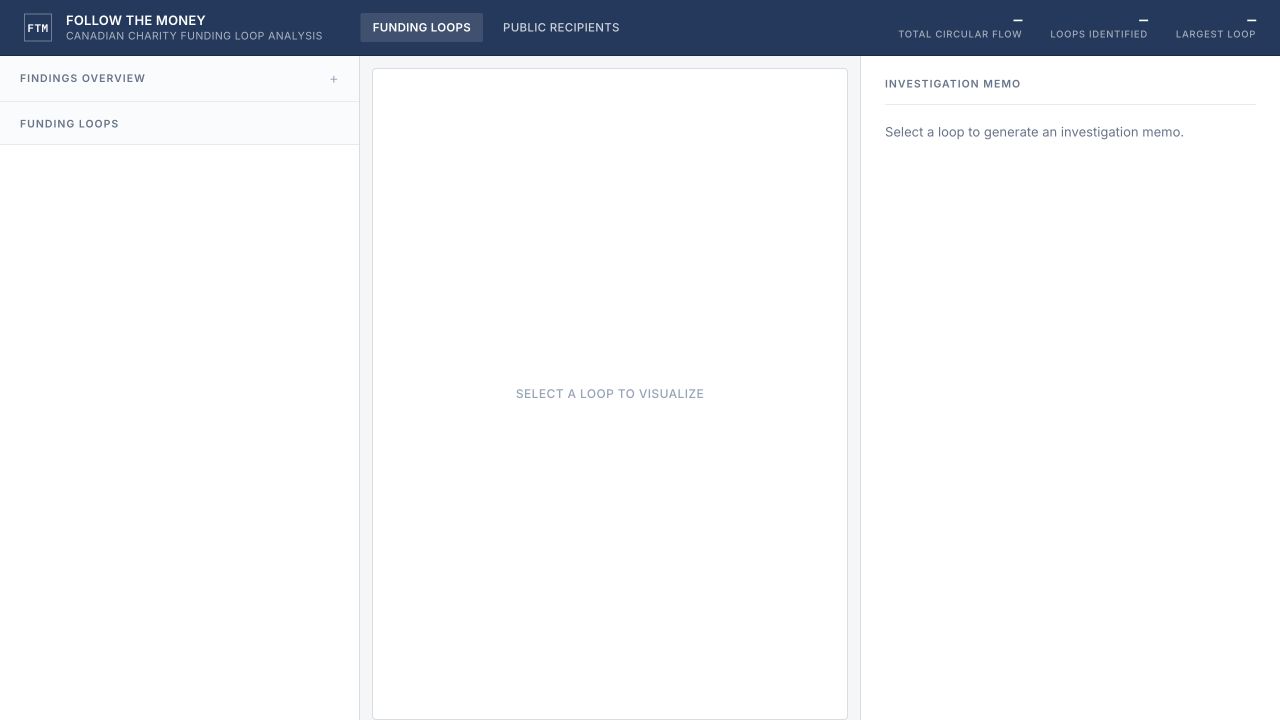Viewport: 1280px width, 720px height.
Task: Click the Canadian Charity Funding Loop Analysis subtitle
Action: pyautogui.click(x=194, y=36)
